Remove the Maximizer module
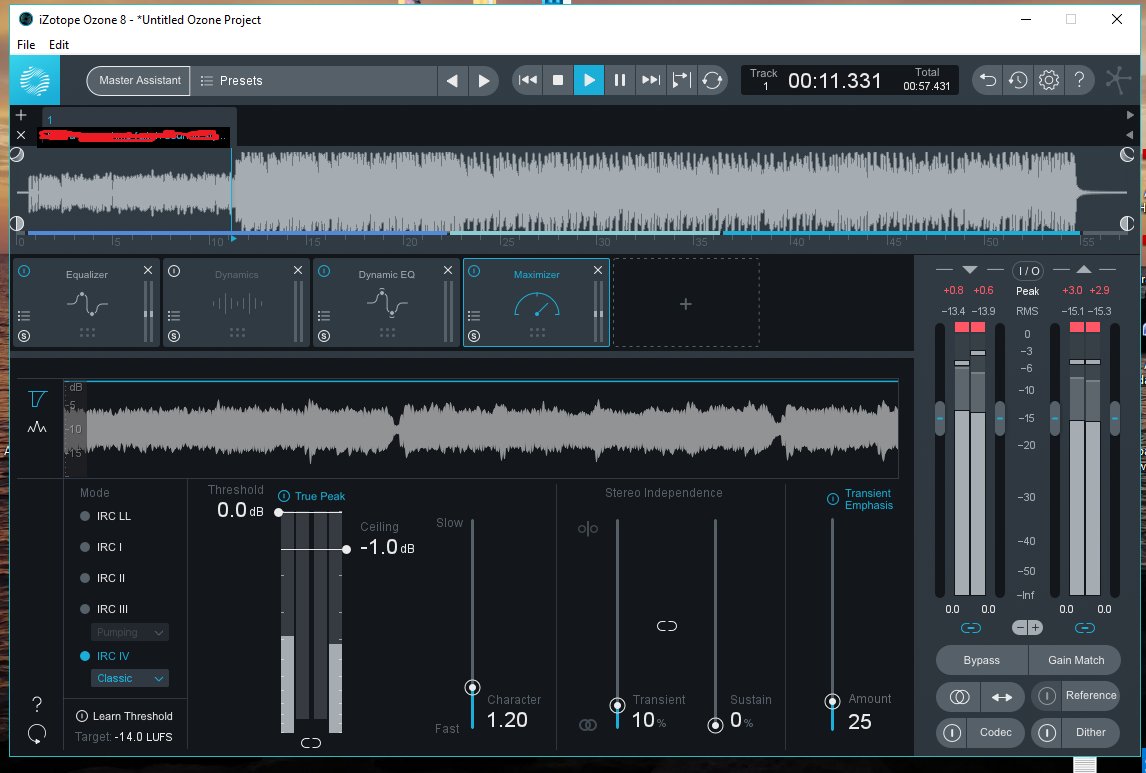1146x773 pixels. coord(598,270)
